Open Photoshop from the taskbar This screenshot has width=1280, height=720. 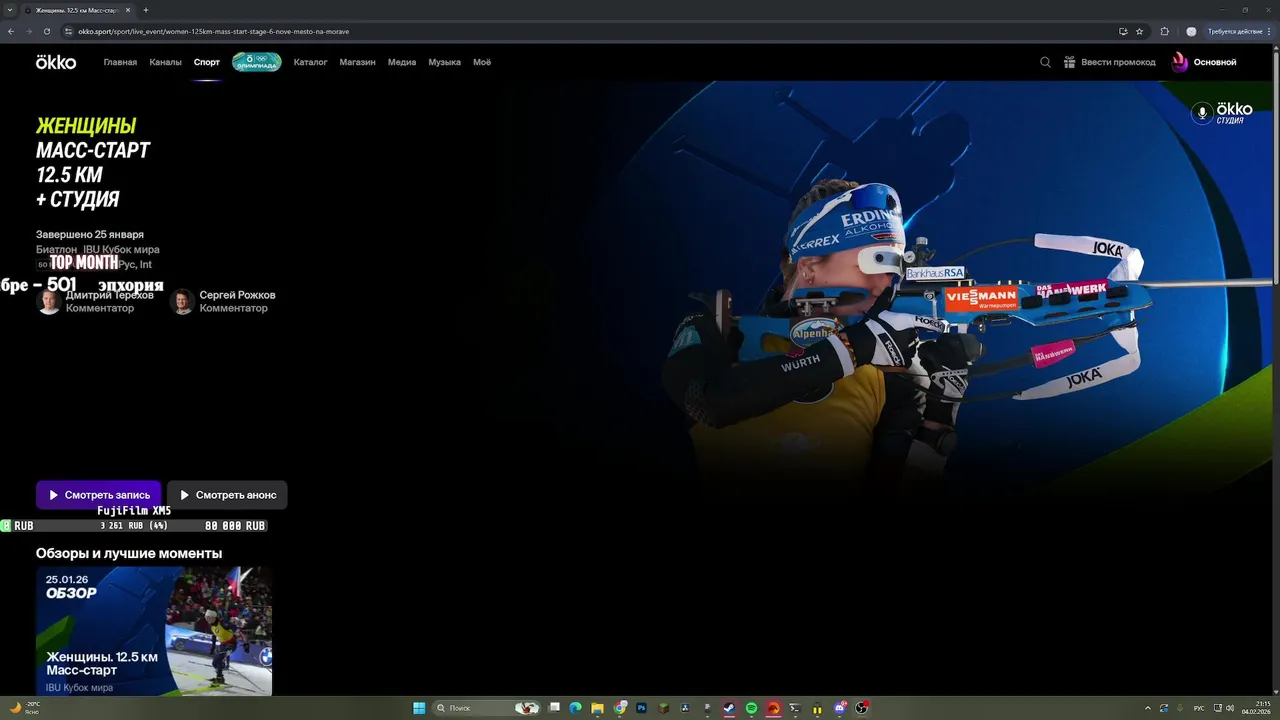click(641, 708)
